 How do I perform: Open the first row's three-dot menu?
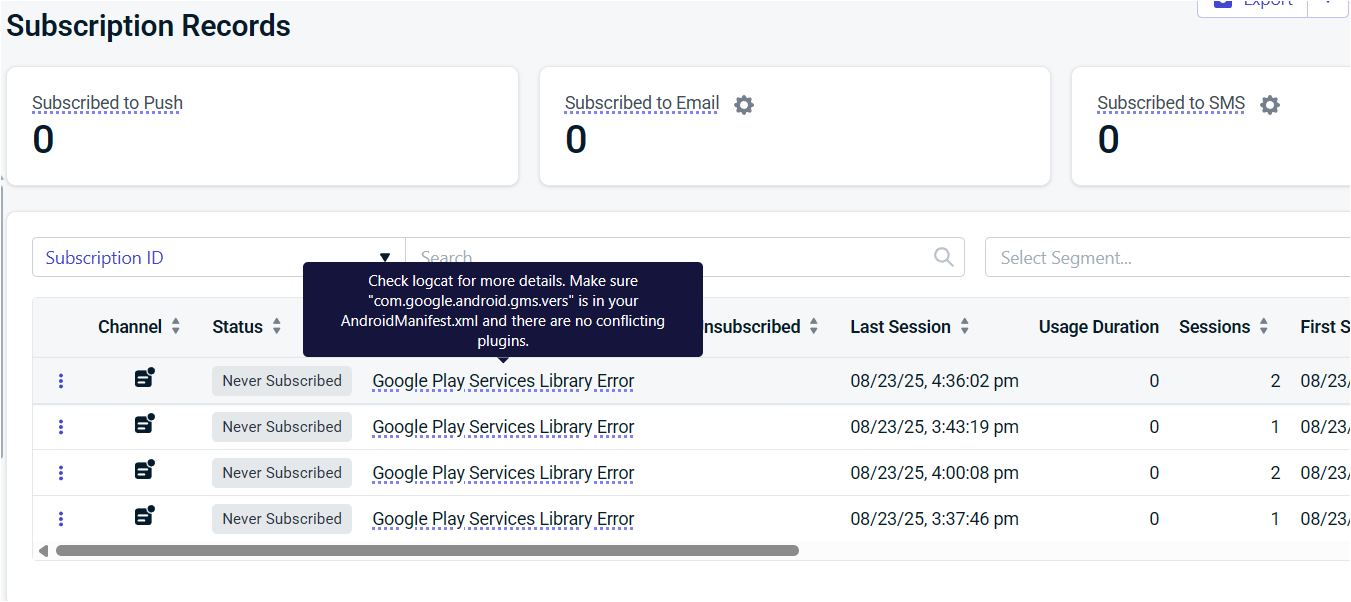pyautogui.click(x=61, y=381)
